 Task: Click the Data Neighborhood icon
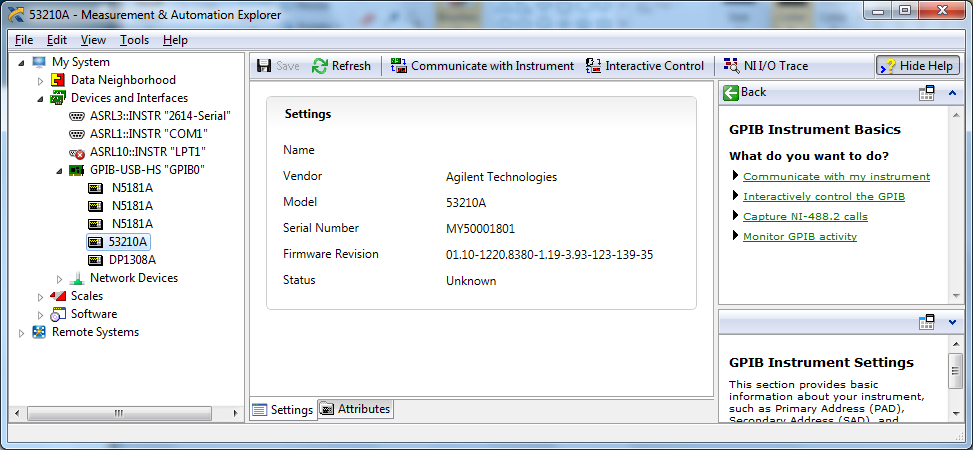58,80
